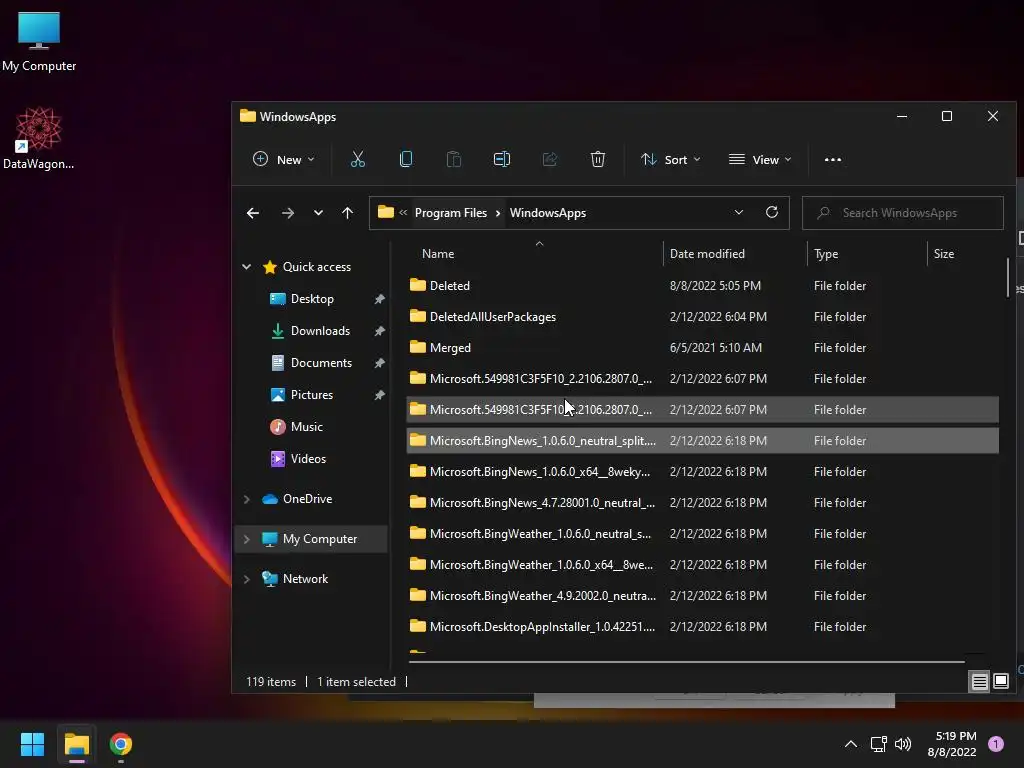Select the Microsoft.BingWeather_4.9.2002.0_neutral folder
The width and height of the screenshot is (1024, 768).
point(702,596)
